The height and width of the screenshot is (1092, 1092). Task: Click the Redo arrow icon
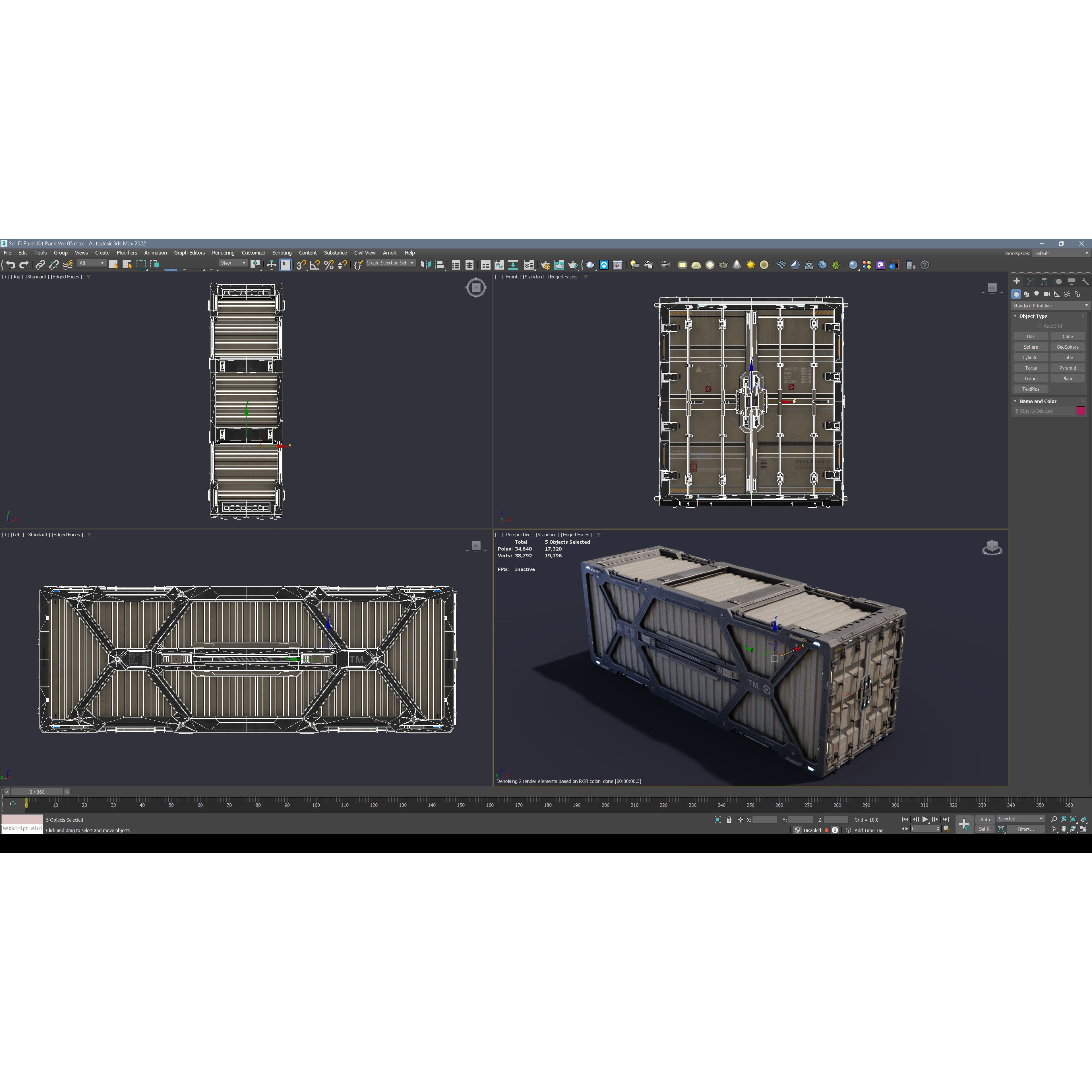pos(24,265)
